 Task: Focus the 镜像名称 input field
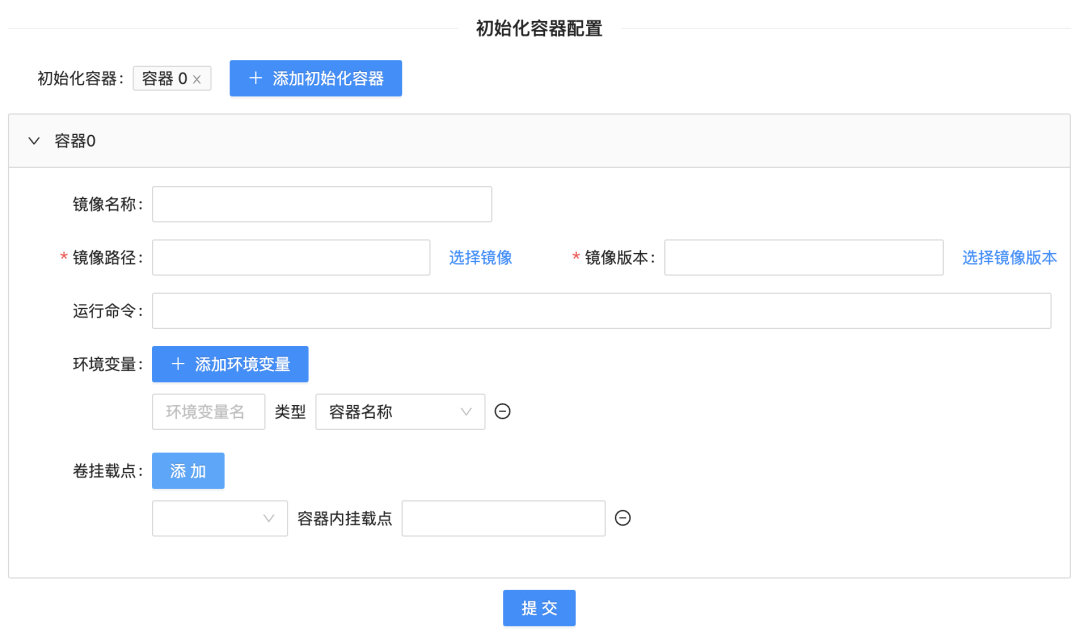point(322,204)
